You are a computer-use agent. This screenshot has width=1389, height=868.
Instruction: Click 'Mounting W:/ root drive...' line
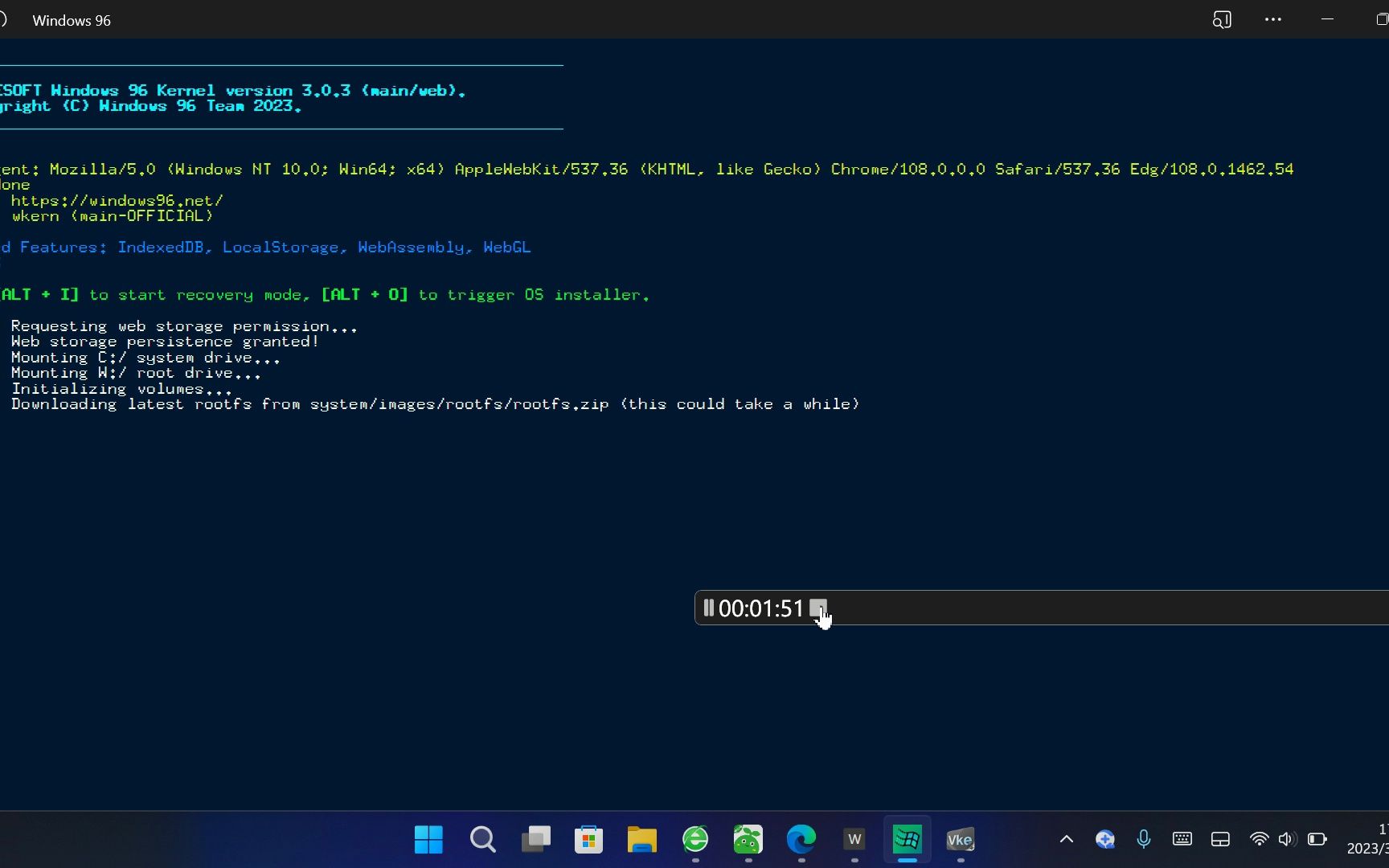(x=136, y=372)
